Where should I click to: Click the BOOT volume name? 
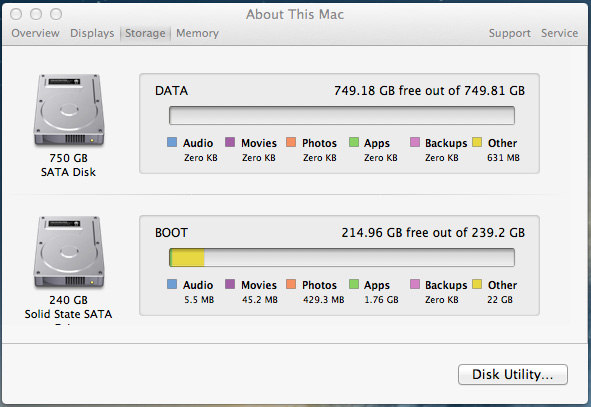pyautogui.click(x=171, y=233)
